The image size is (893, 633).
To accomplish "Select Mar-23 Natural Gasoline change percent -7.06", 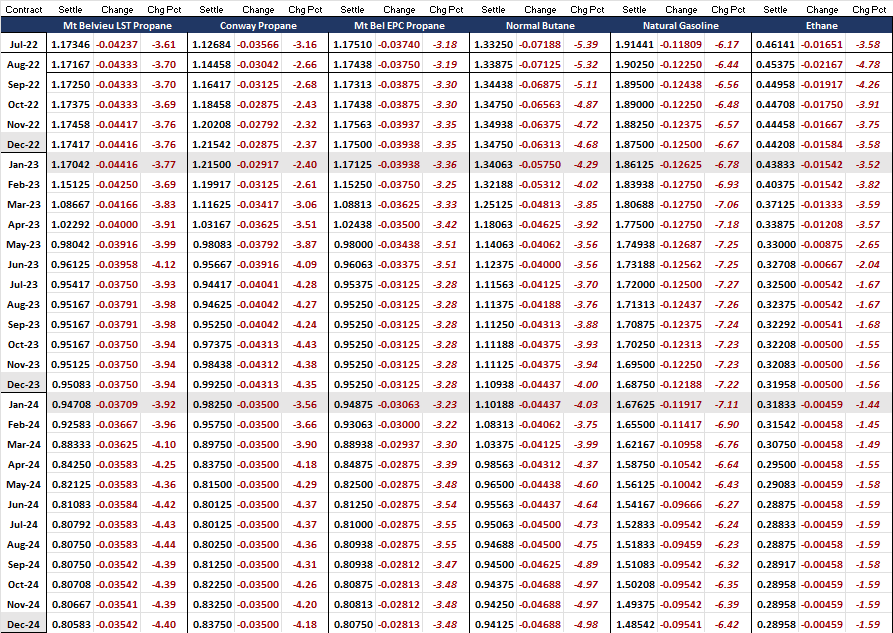I will pyautogui.click(x=727, y=205).
